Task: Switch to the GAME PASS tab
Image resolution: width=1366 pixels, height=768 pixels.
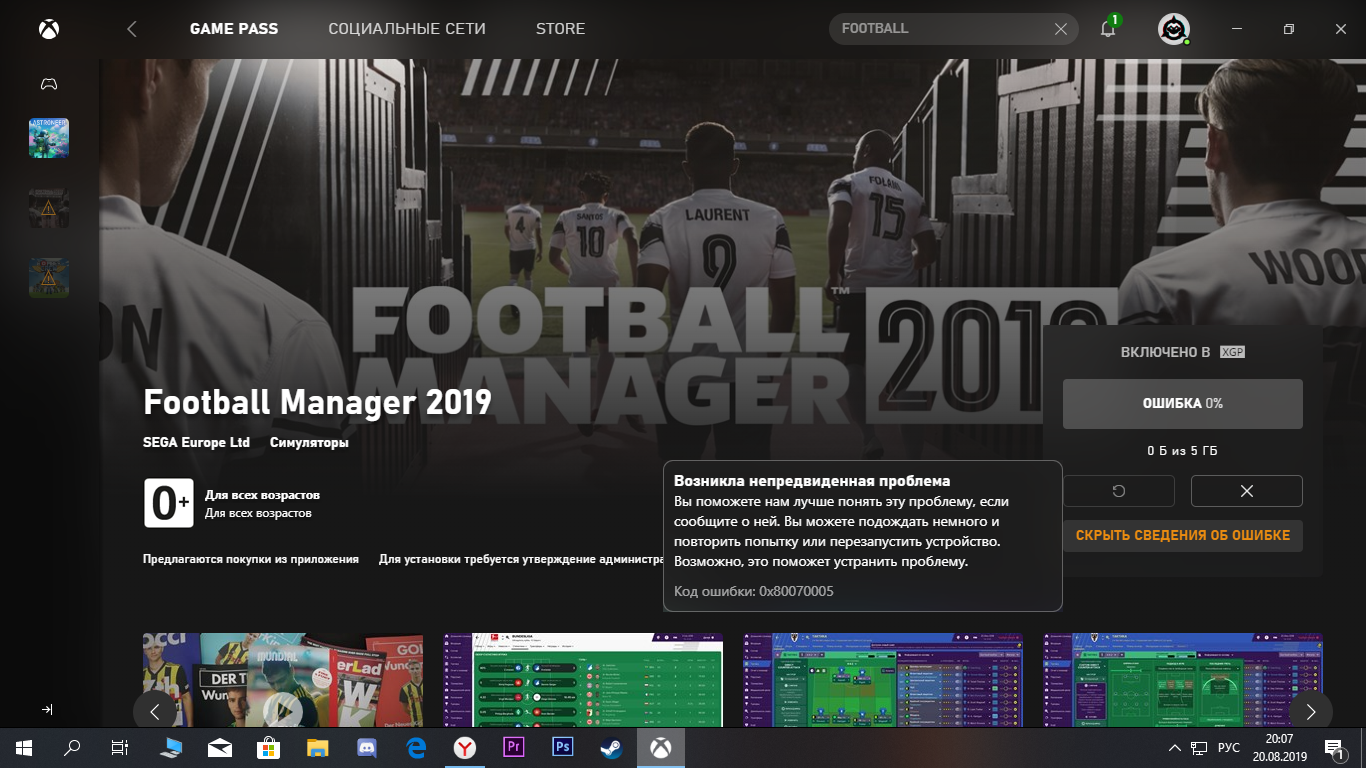Action: pos(234,29)
